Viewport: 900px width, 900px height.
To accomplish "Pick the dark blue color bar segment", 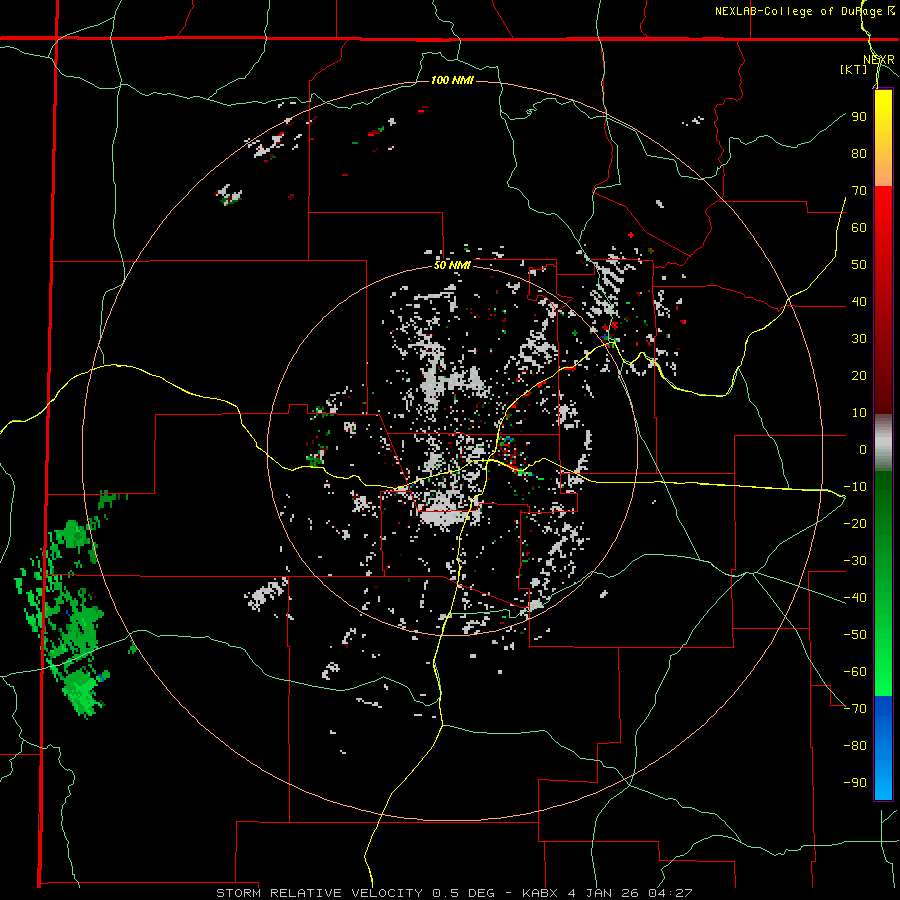I will coord(883,715).
